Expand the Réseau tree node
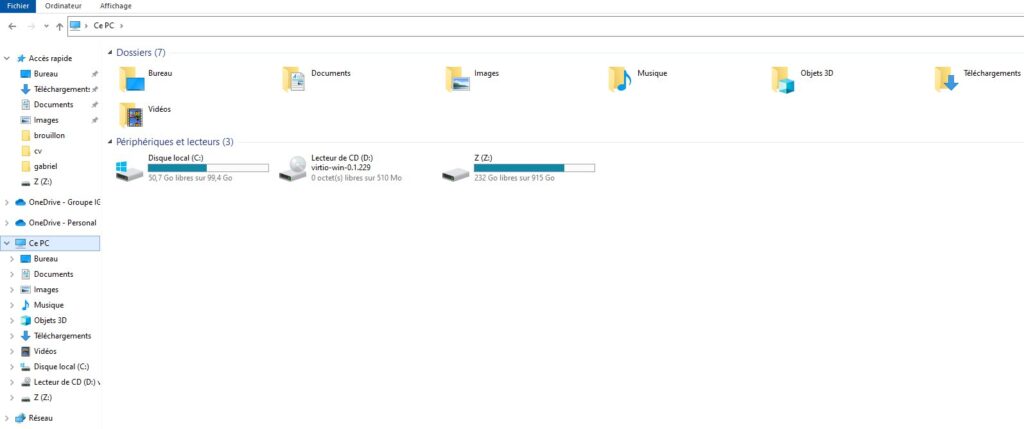 pyautogui.click(x=7, y=418)
